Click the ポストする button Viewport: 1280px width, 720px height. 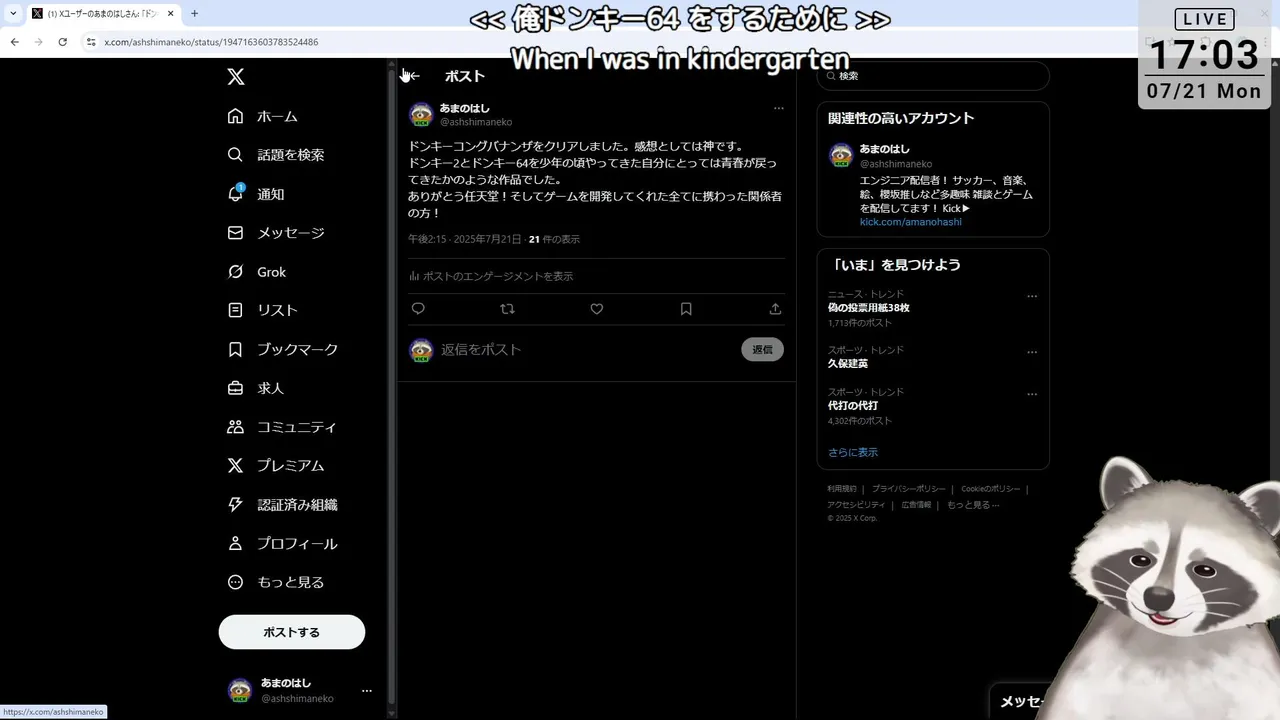point(292,632)
